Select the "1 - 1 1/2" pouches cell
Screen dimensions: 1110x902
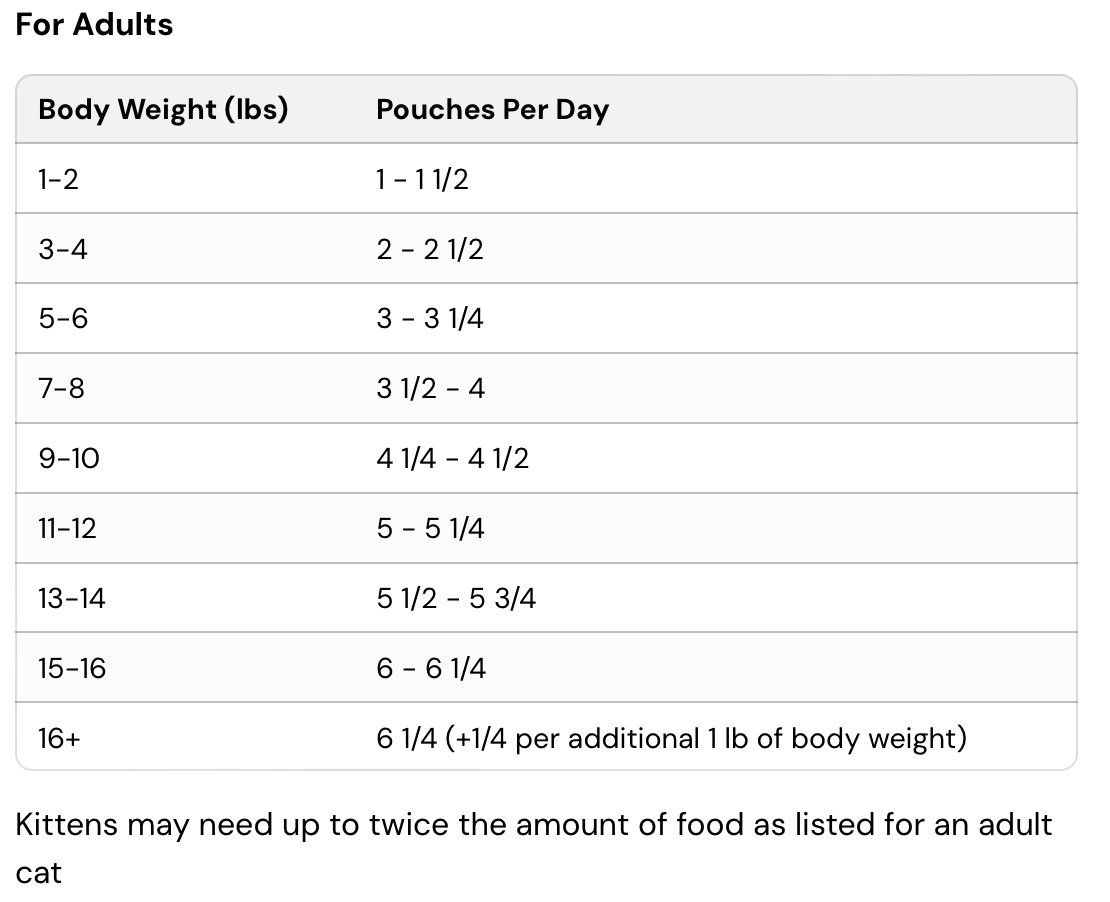[422, 179]
